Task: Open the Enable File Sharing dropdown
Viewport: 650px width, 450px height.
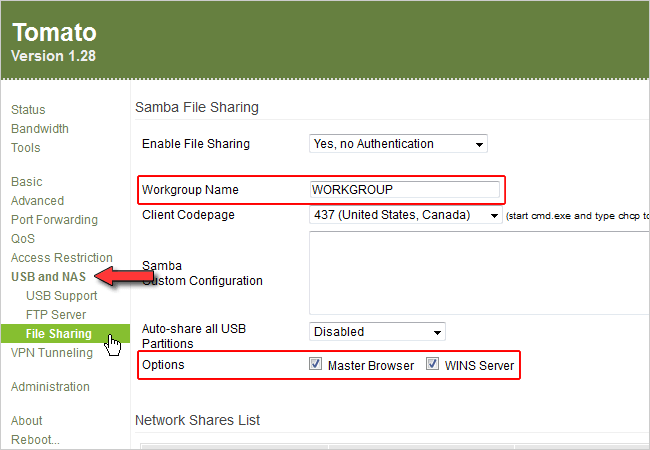Action: tap(398, 144)
